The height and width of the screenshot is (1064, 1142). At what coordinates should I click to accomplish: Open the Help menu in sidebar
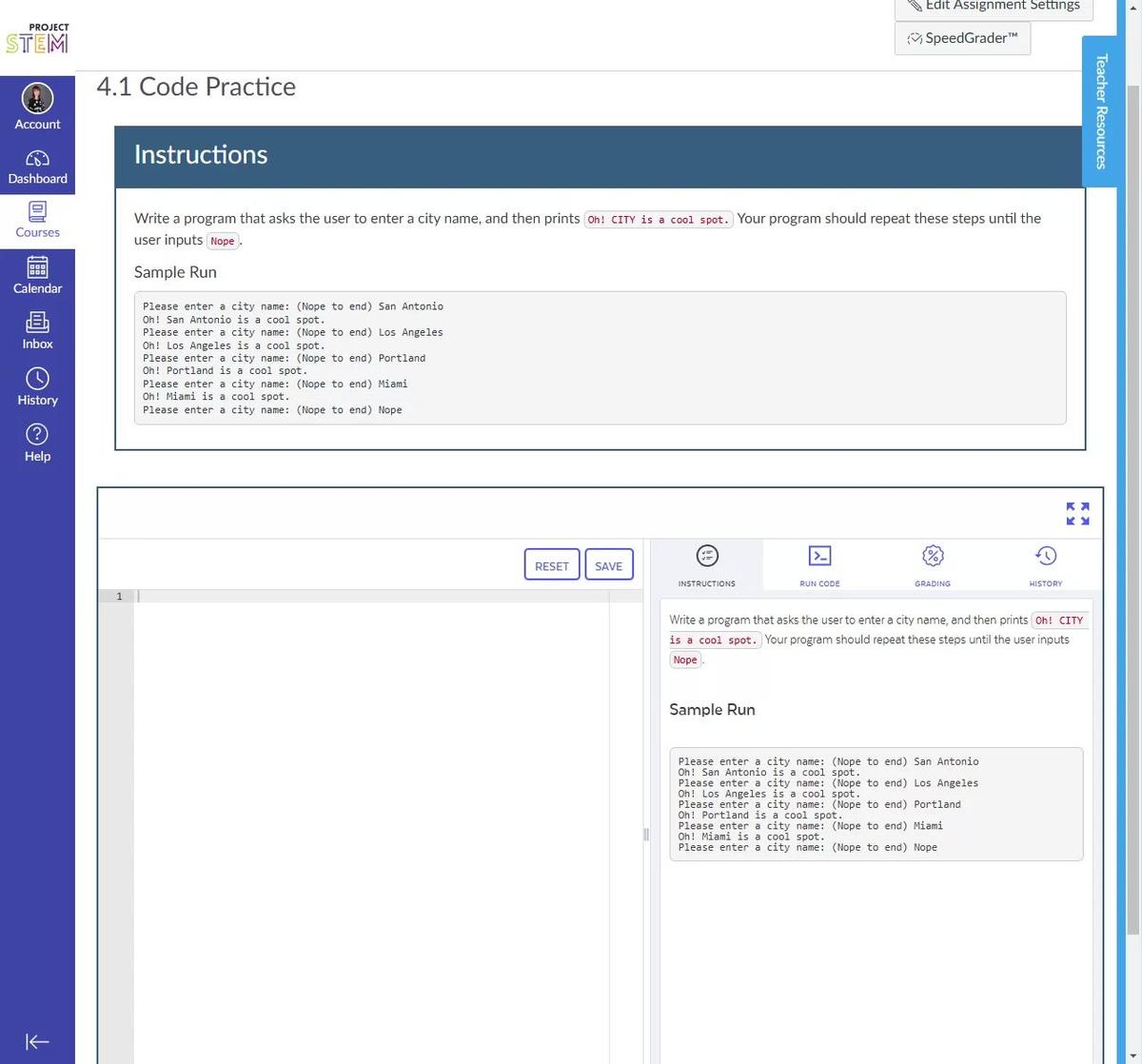pos(37,443)
